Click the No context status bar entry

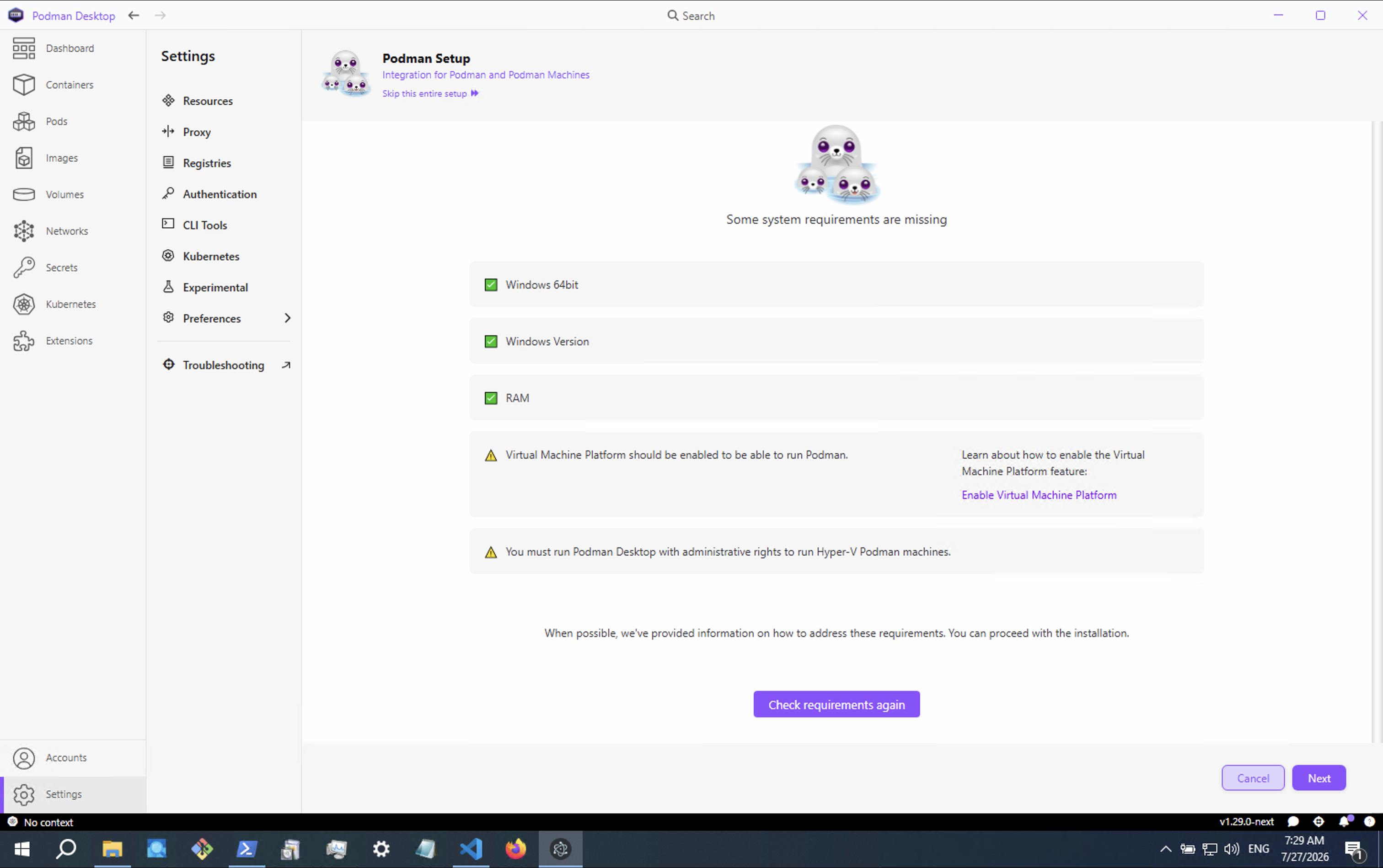[x=40, y=821]
